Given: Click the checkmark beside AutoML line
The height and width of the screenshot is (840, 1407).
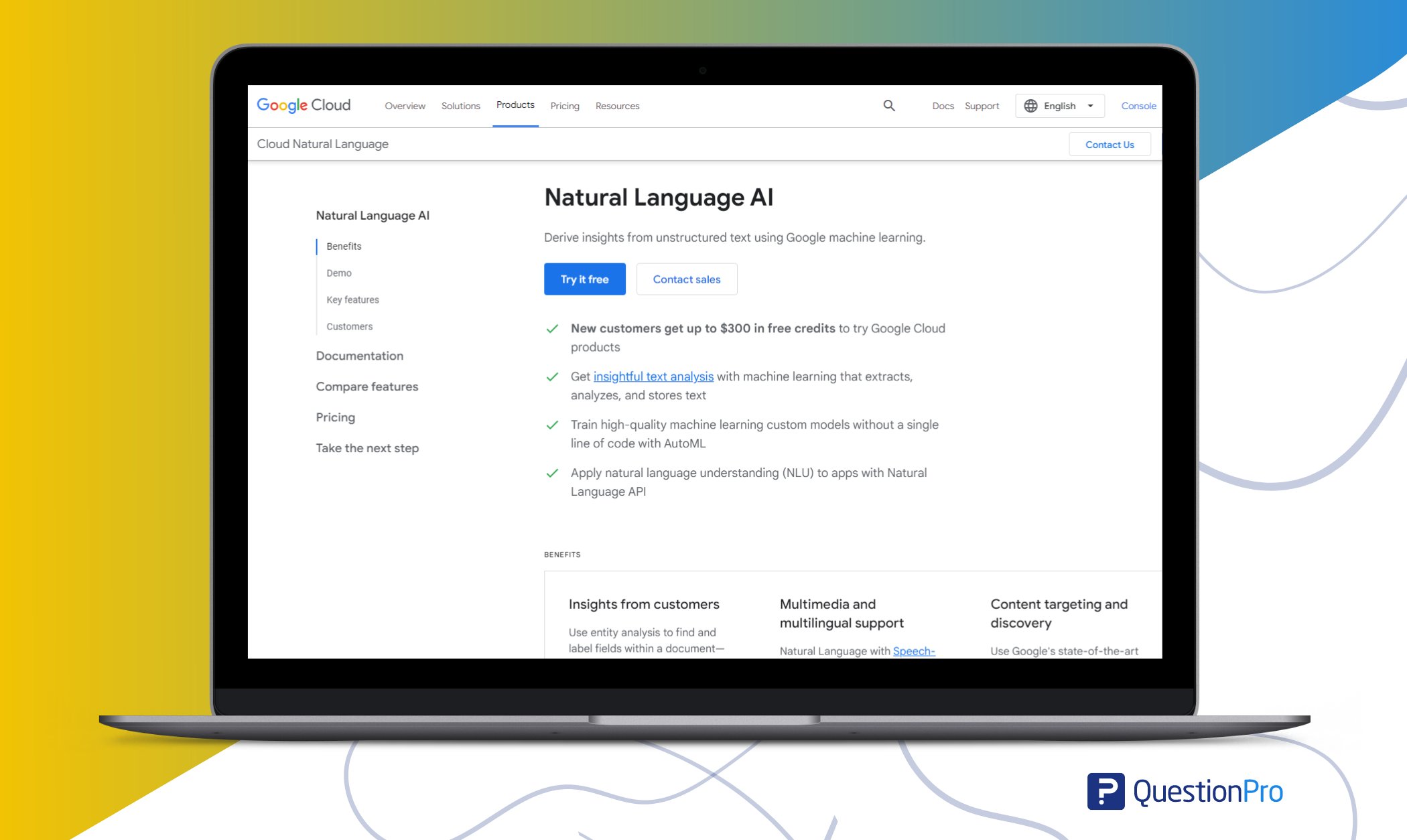Looking at the screenshot, I should coord(552,425).
